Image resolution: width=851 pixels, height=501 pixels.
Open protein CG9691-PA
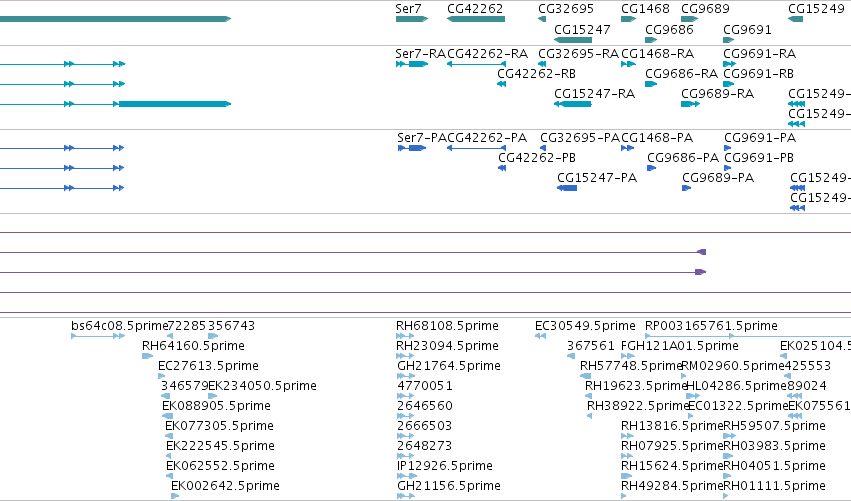[760, 138]
